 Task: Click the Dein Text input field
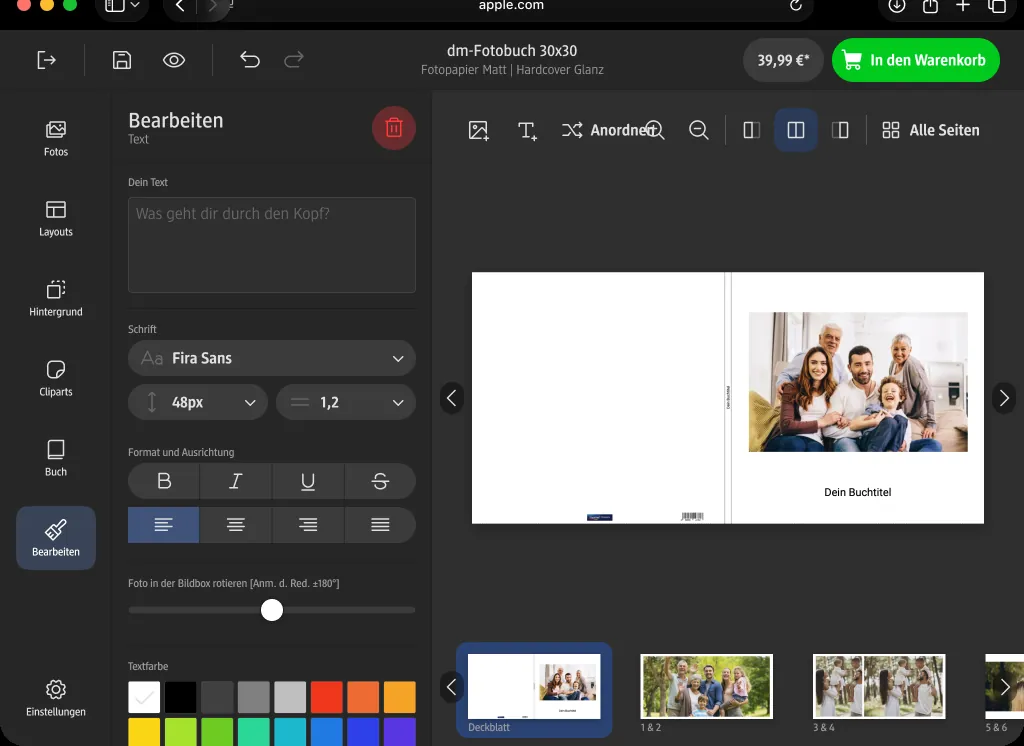pyautogui.click(x=272, y=245)
